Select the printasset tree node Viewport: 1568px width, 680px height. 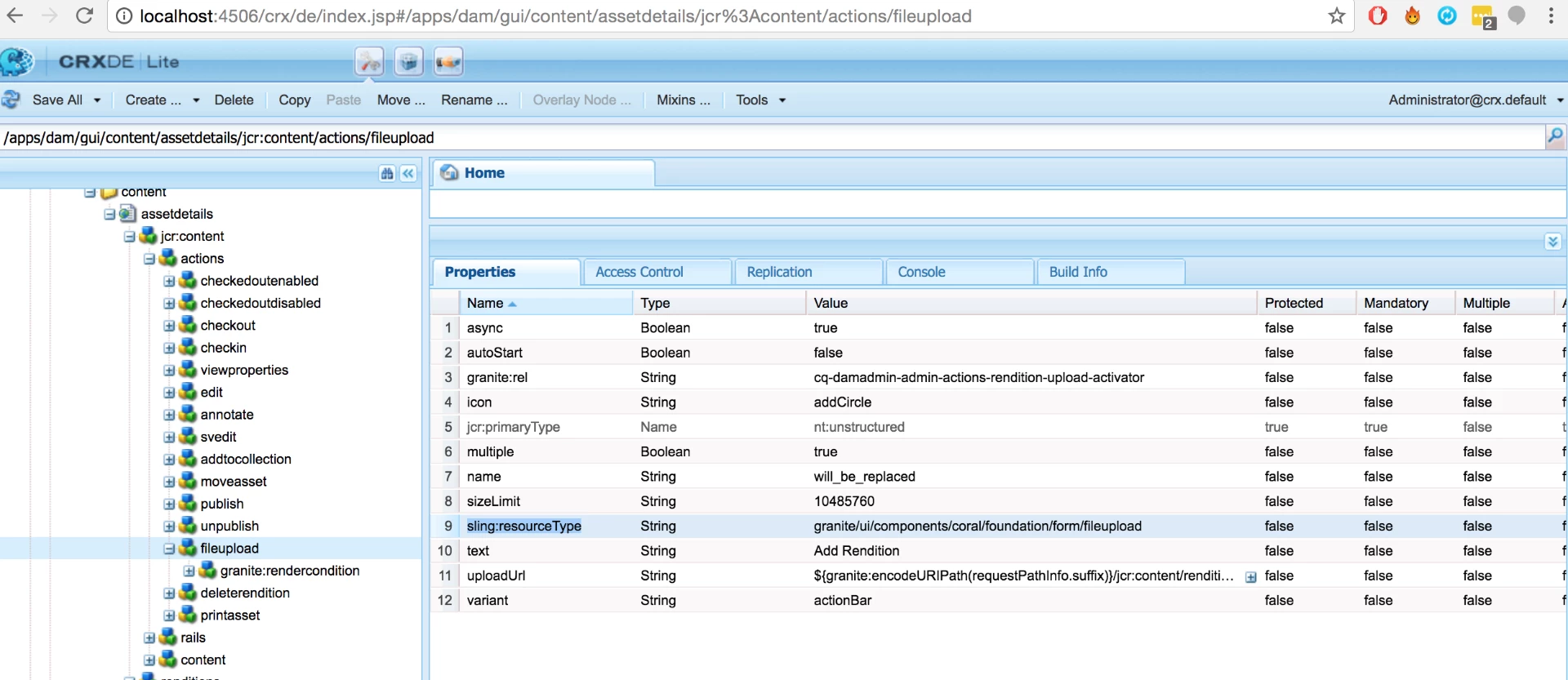(x=230, y=616)
